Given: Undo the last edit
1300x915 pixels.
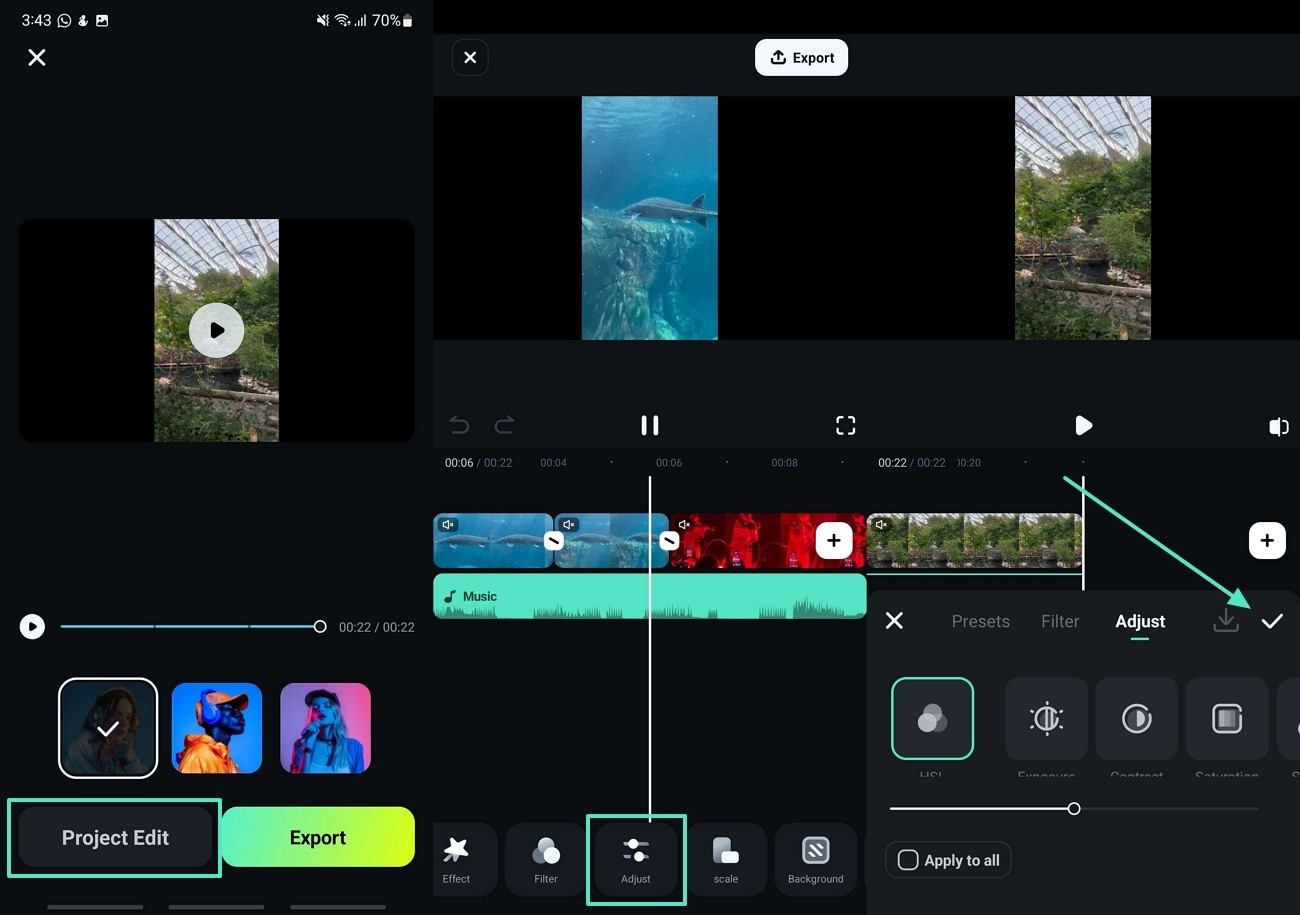Looking at the screenshot, I should click(459, 426).
